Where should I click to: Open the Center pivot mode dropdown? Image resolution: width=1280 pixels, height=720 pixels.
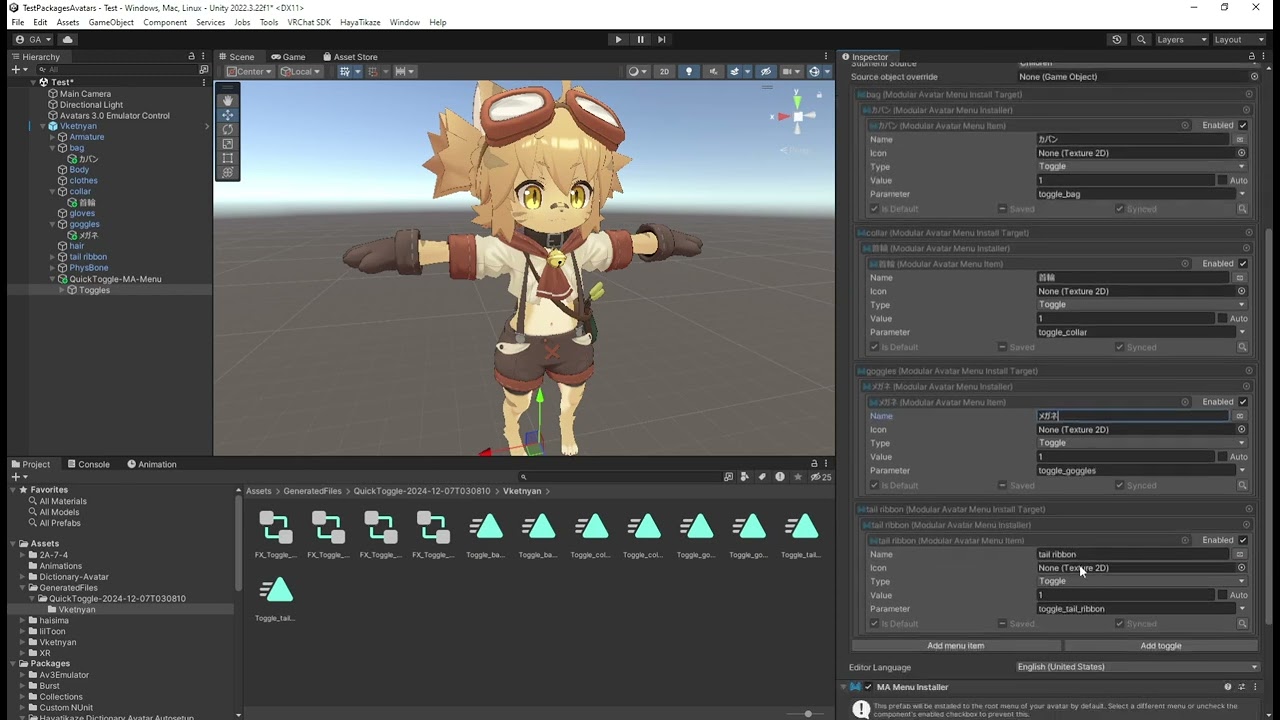[250, 72]
